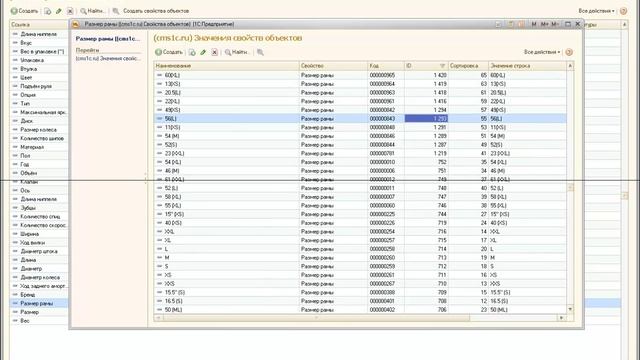Select the Материал item in background list

pyautogui.click(x=39, y=147)
